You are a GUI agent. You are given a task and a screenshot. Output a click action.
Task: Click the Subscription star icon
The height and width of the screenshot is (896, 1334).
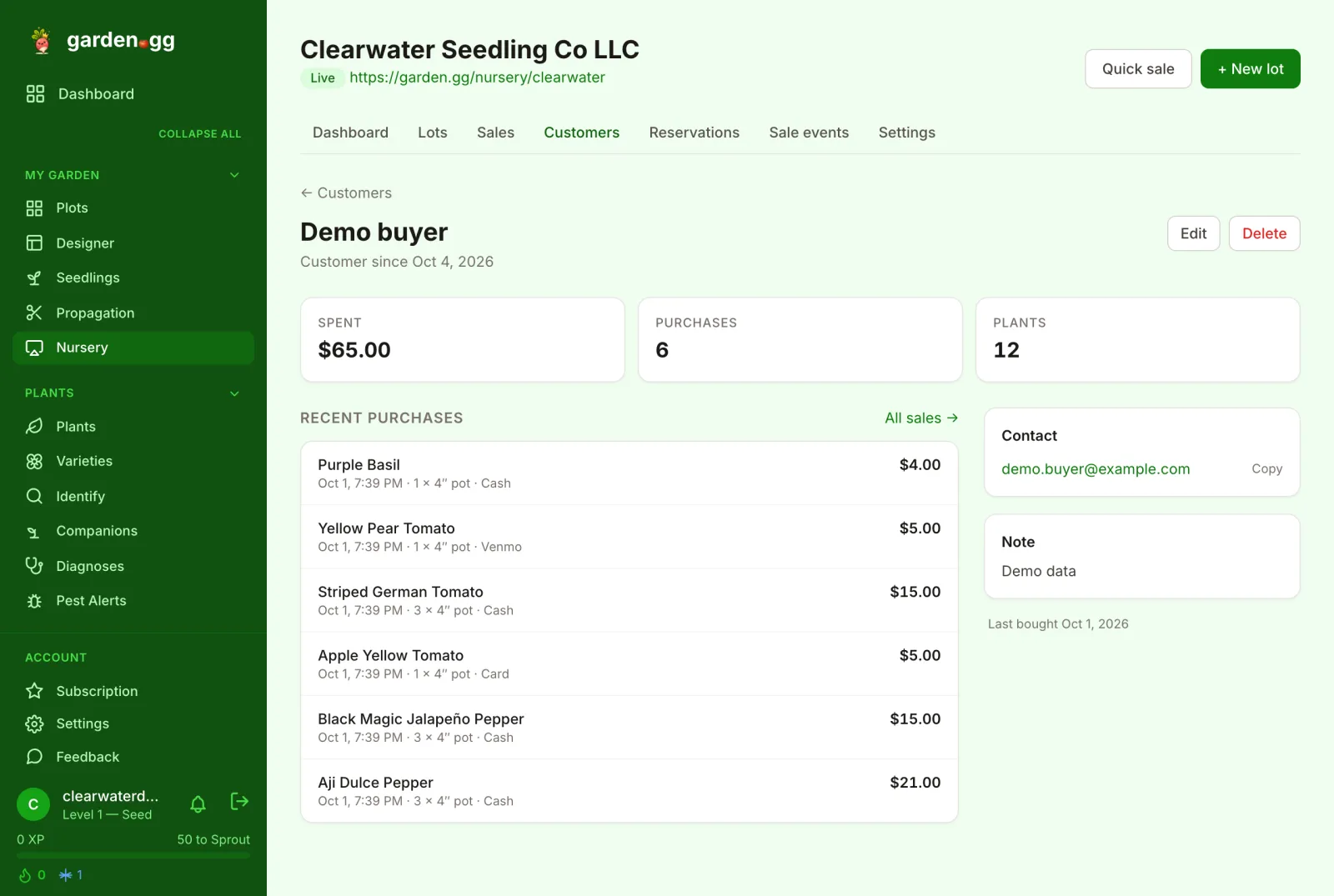pos(34,691)
